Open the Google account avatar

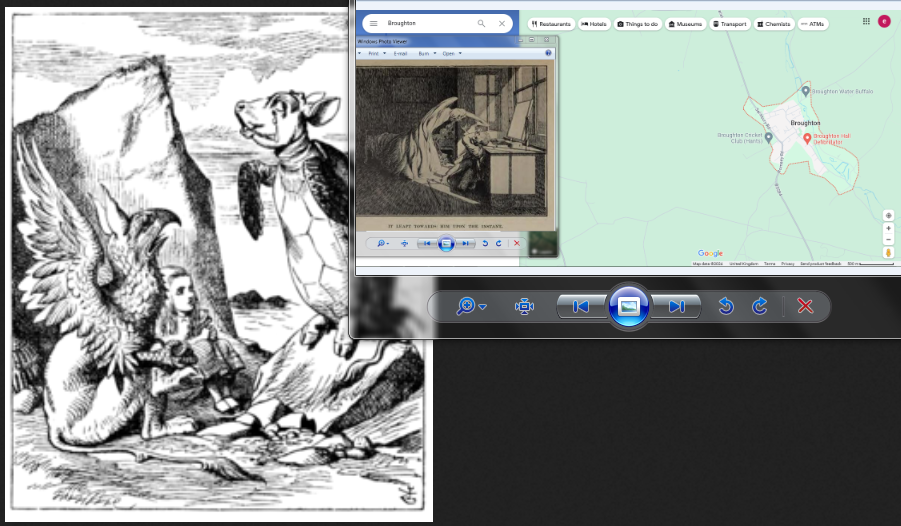(884, 21)
